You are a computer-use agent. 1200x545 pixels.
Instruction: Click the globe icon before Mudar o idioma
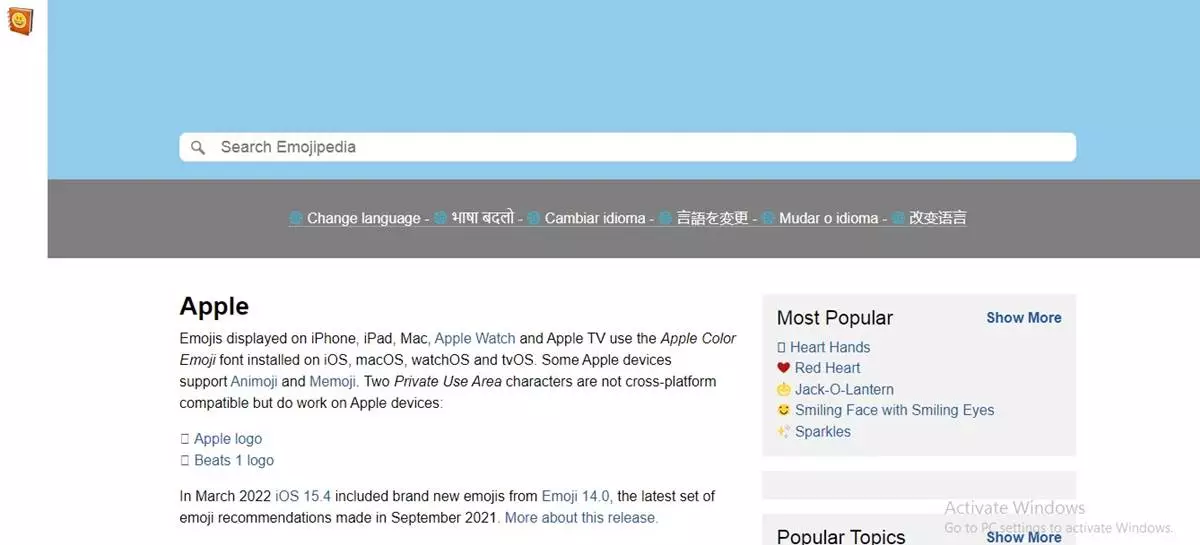pyautogui.click(x=768, y=218)
